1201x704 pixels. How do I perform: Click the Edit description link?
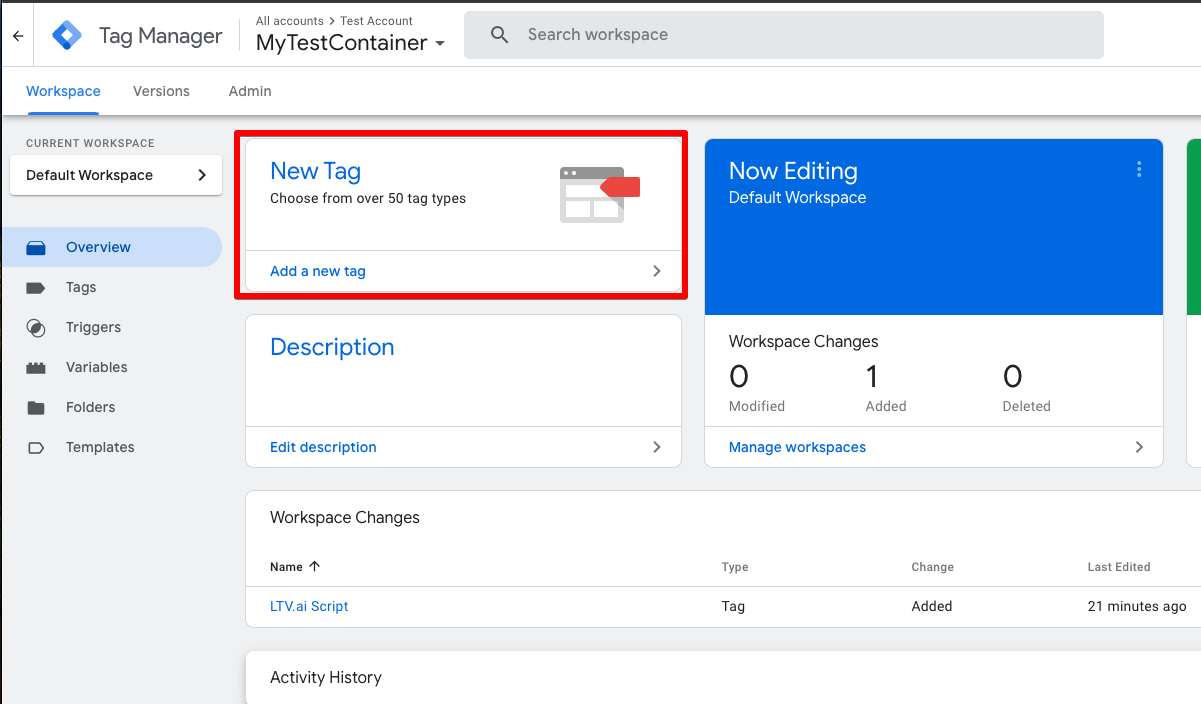pyautogui.click(x=323, y=447)
